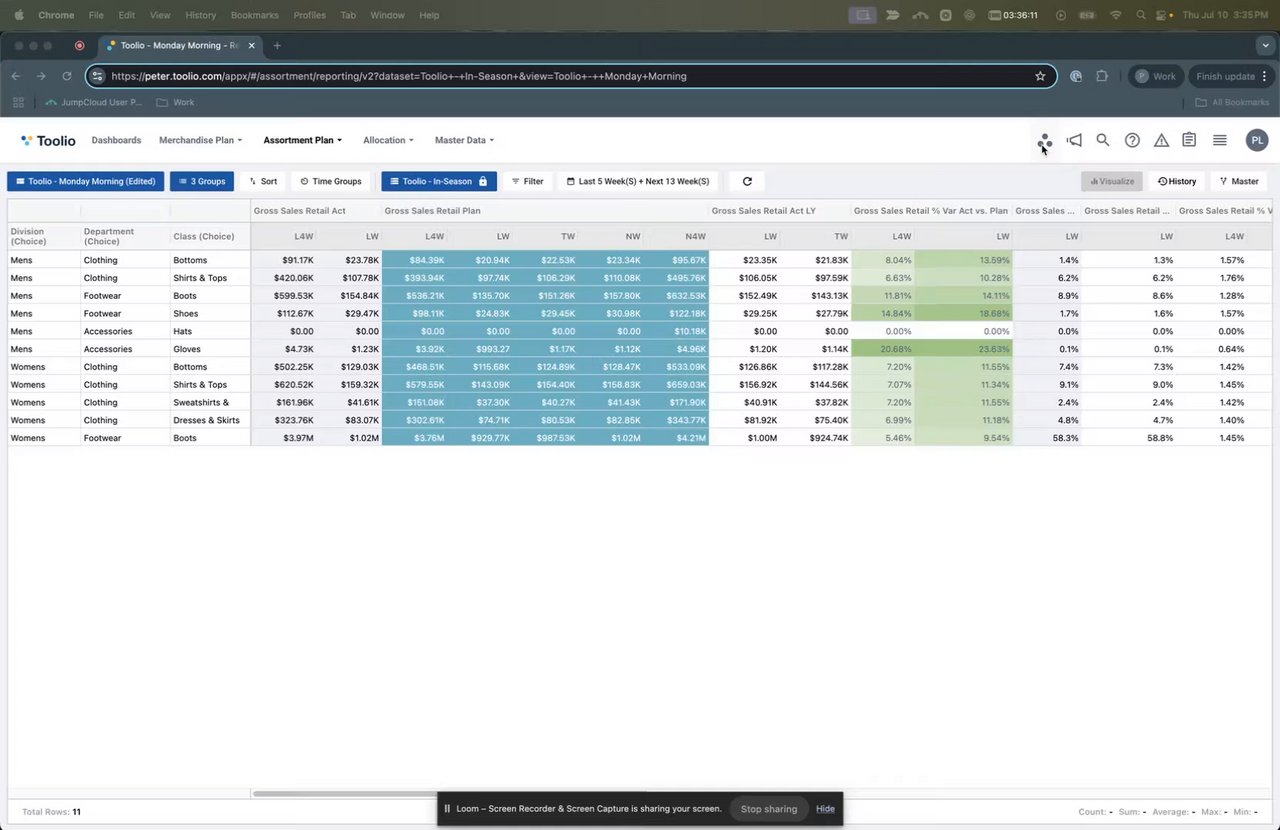Open the Last 5 Week(S) + Next 13 Week(S) date range
1280x830 pixels.
638,181
